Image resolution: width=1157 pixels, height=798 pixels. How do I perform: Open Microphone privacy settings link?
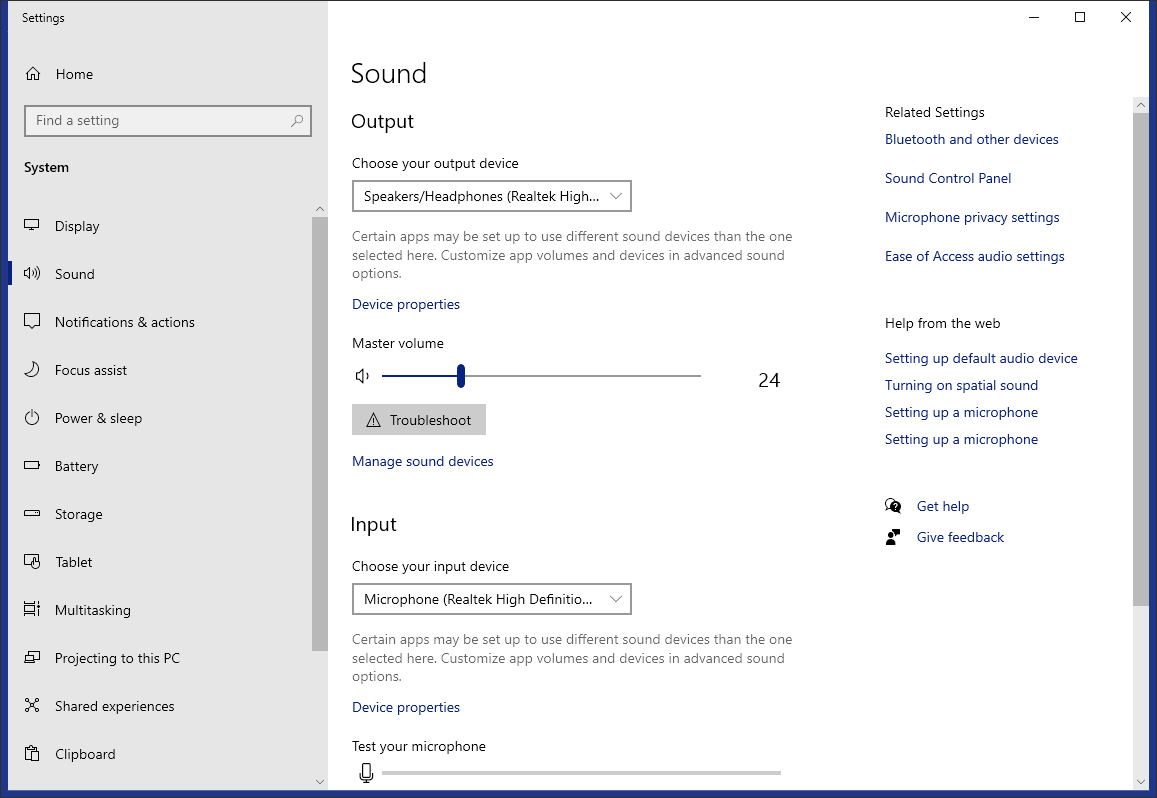[x=972, y=218]
